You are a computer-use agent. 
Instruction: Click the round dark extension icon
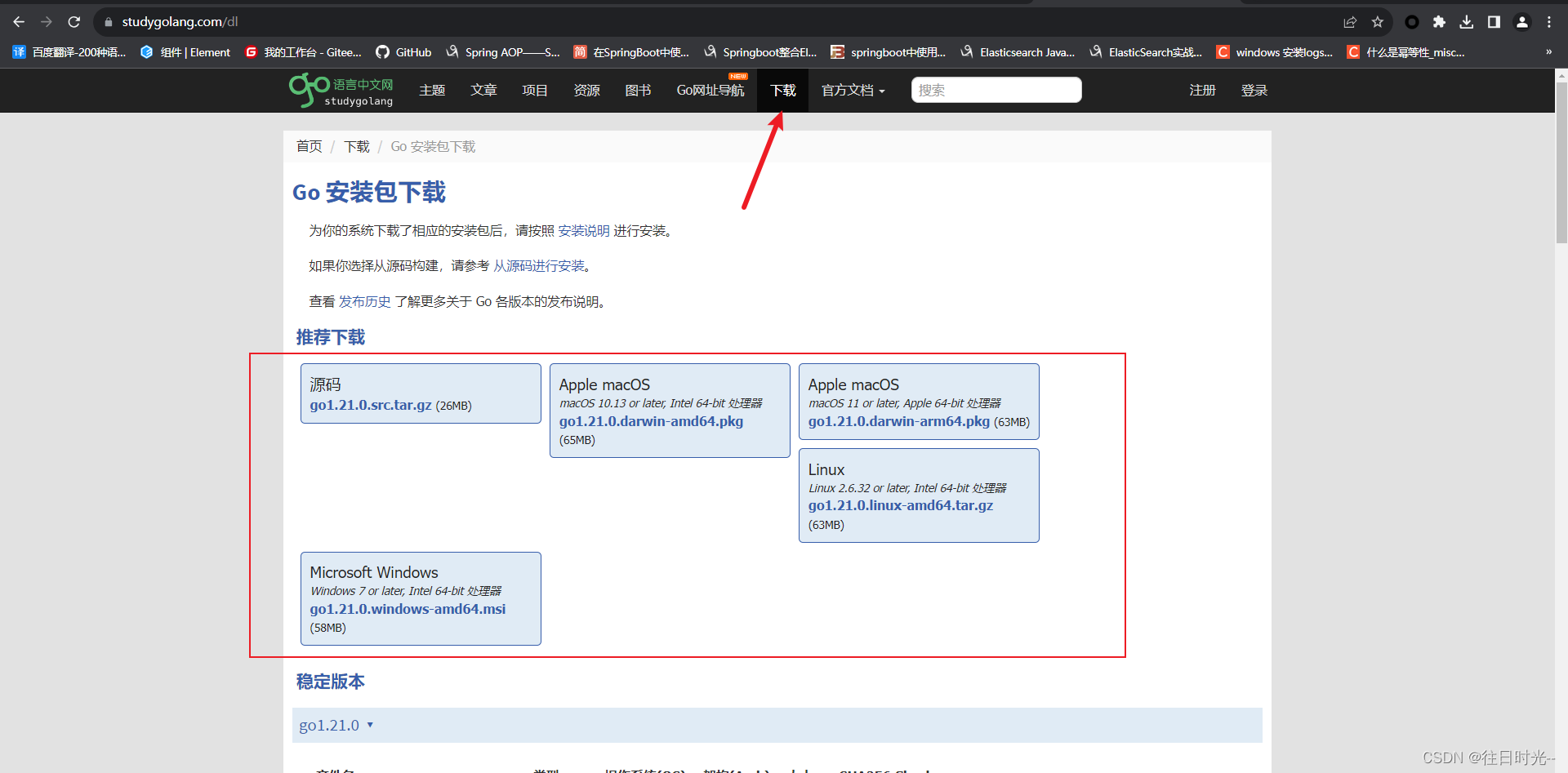point(1411,22)
